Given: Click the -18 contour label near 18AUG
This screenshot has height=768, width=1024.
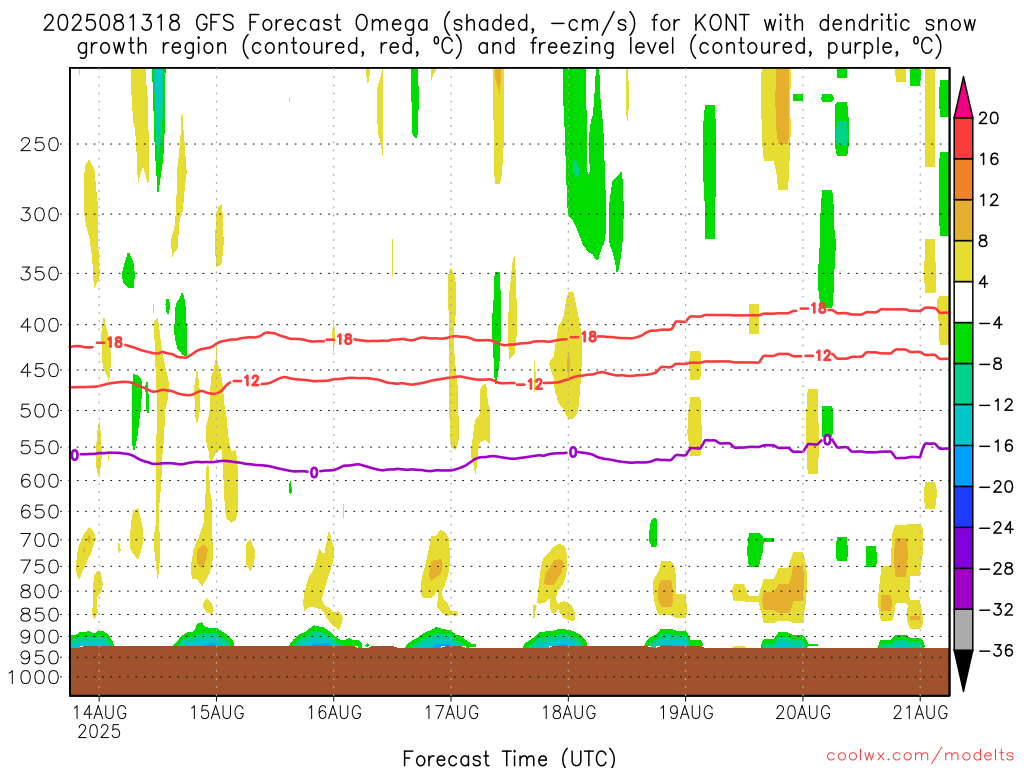Looking at the screenshot, I should pyautogui.click(x=583, y=337).
